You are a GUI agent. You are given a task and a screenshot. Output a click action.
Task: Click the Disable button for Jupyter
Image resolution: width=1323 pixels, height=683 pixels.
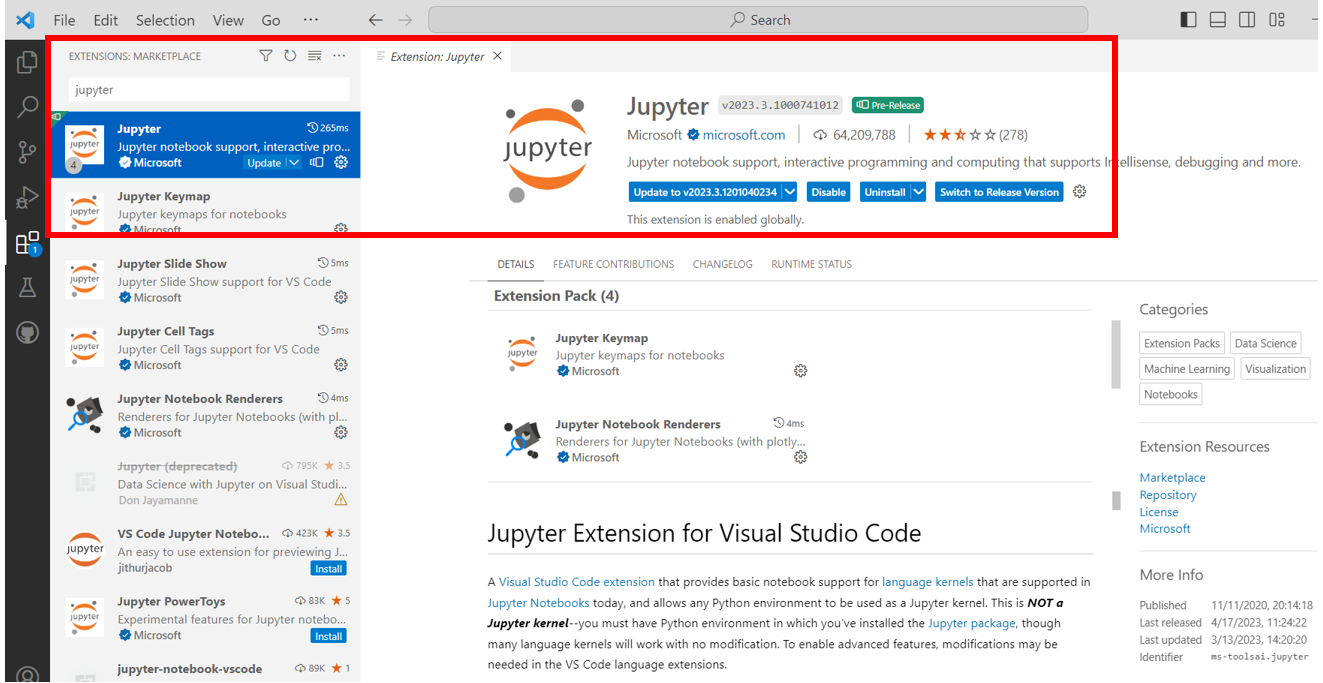tap(828, 192)
